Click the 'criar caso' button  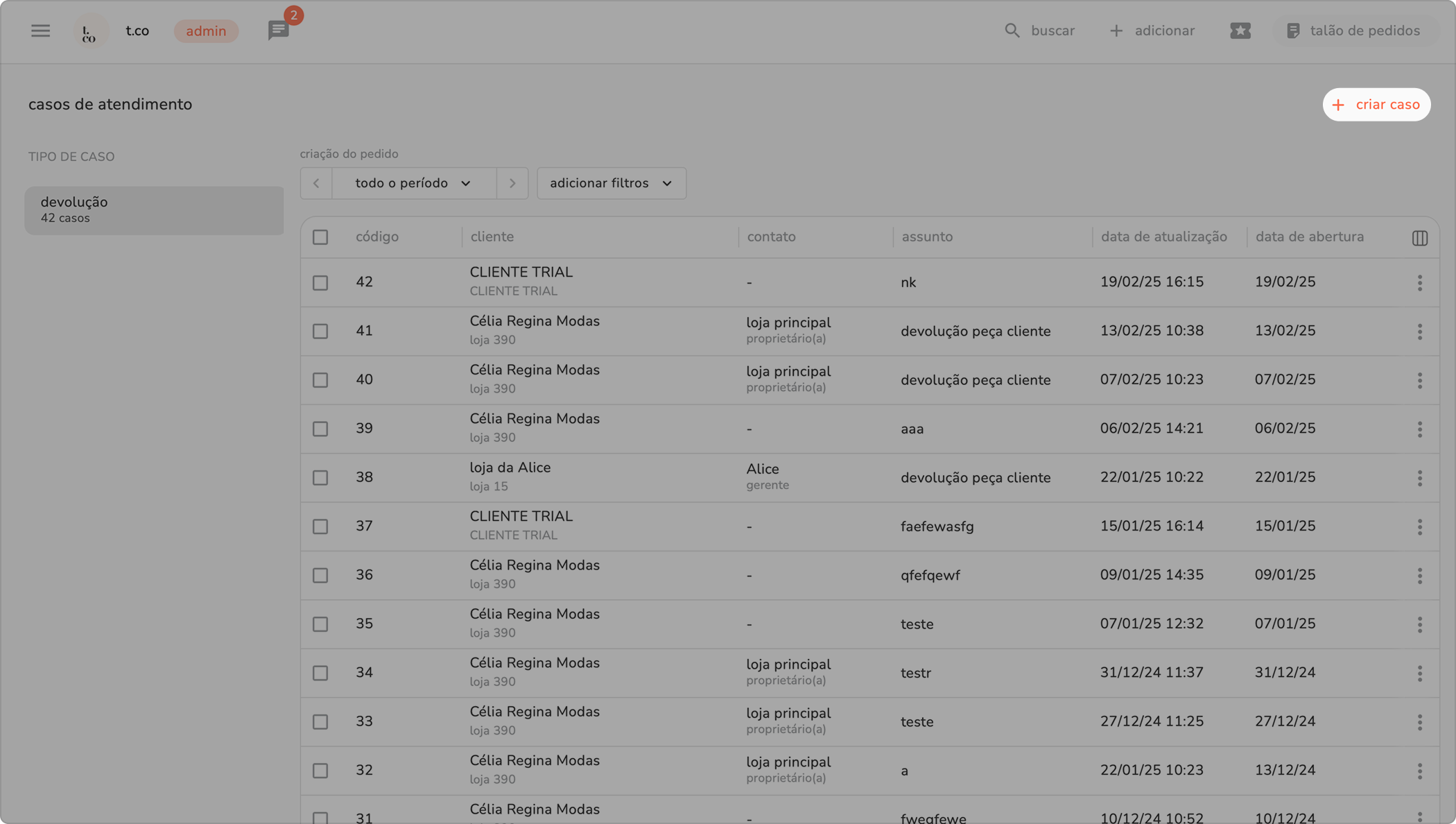tap(1376, 105)
